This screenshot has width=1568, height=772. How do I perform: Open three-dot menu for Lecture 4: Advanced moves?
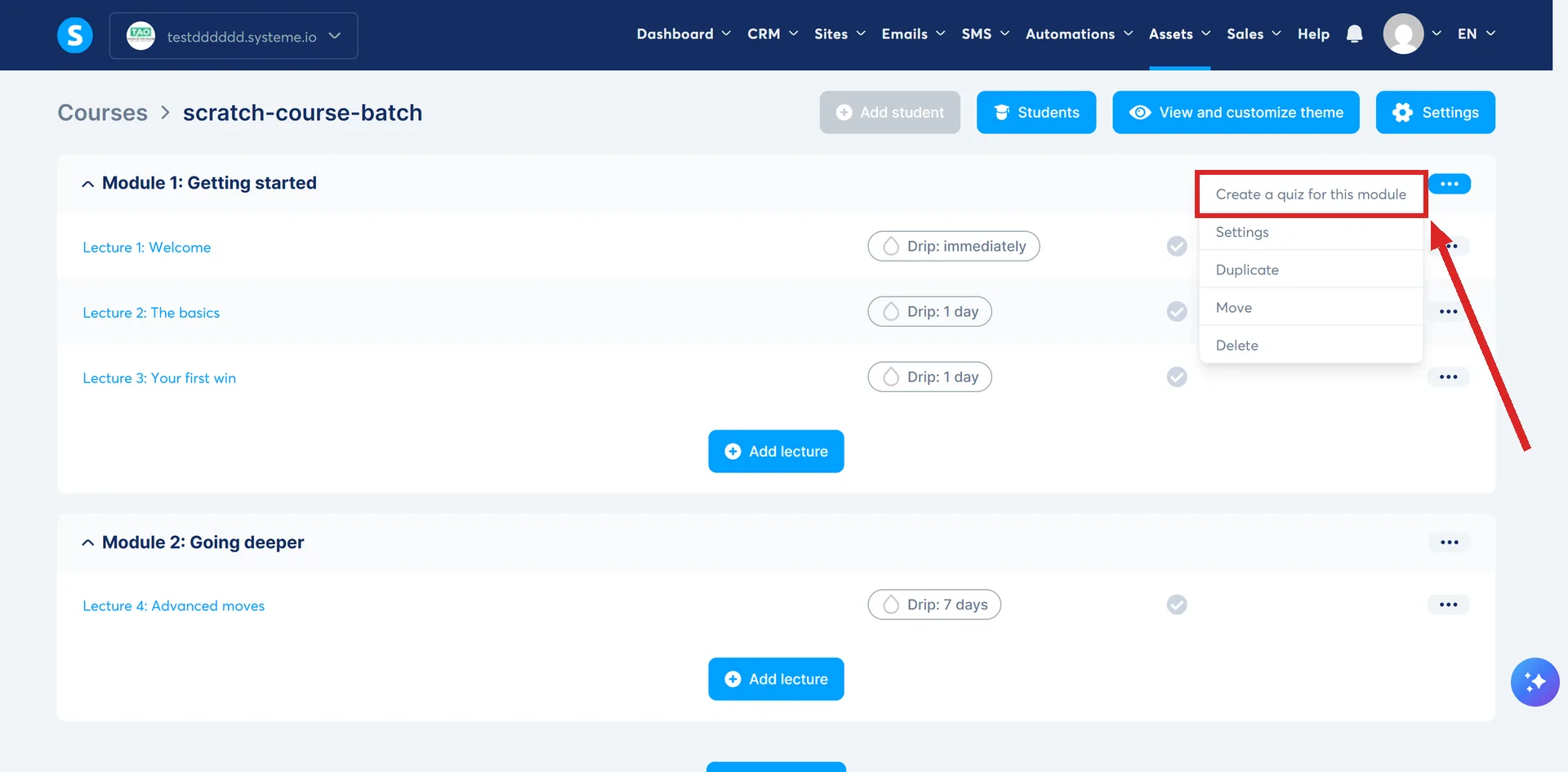point(1449,605)
